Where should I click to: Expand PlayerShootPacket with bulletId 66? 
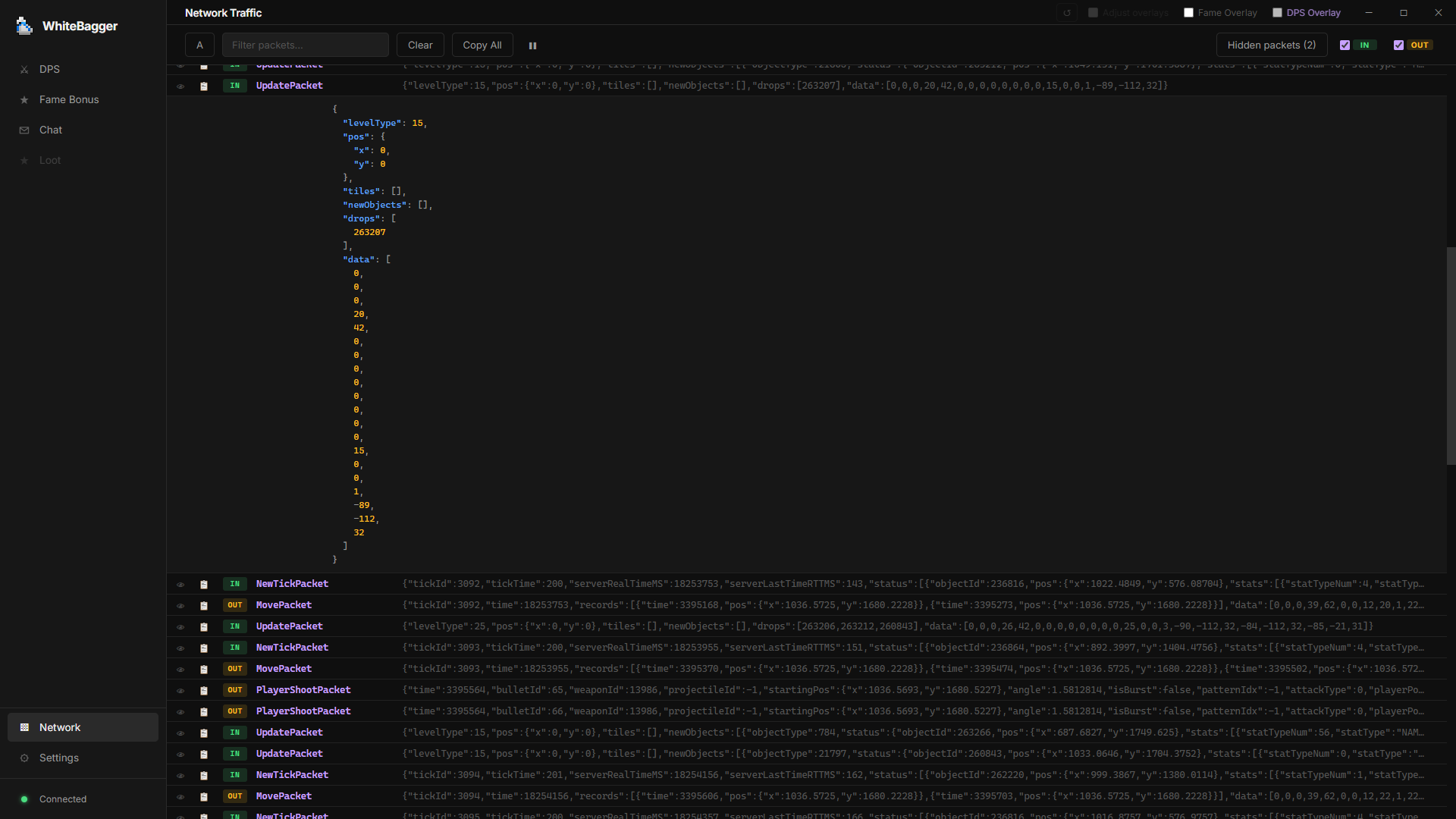806,711
